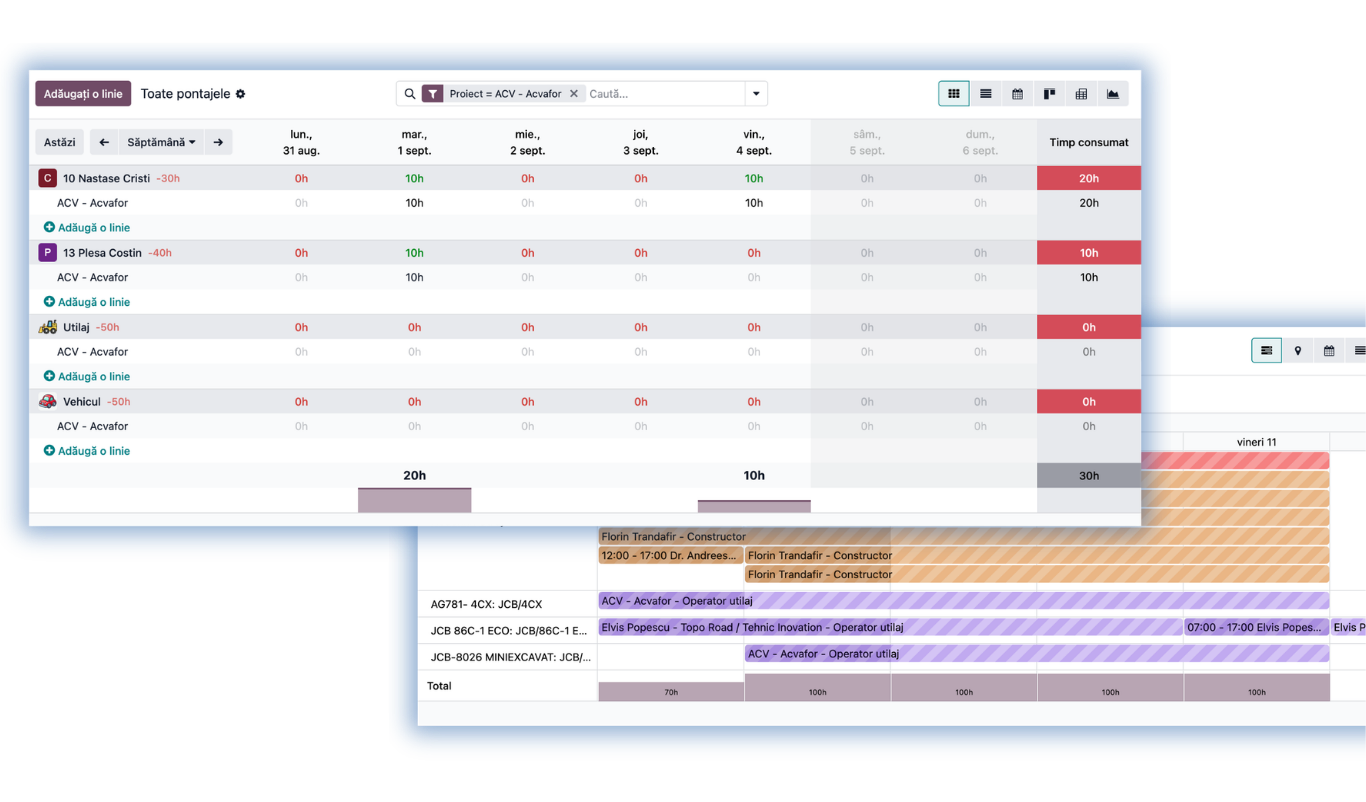Add a line under 13 Plesa Costin
Image resolution: width=1366 pixels, height=802 pixels.
coord(87,302)
